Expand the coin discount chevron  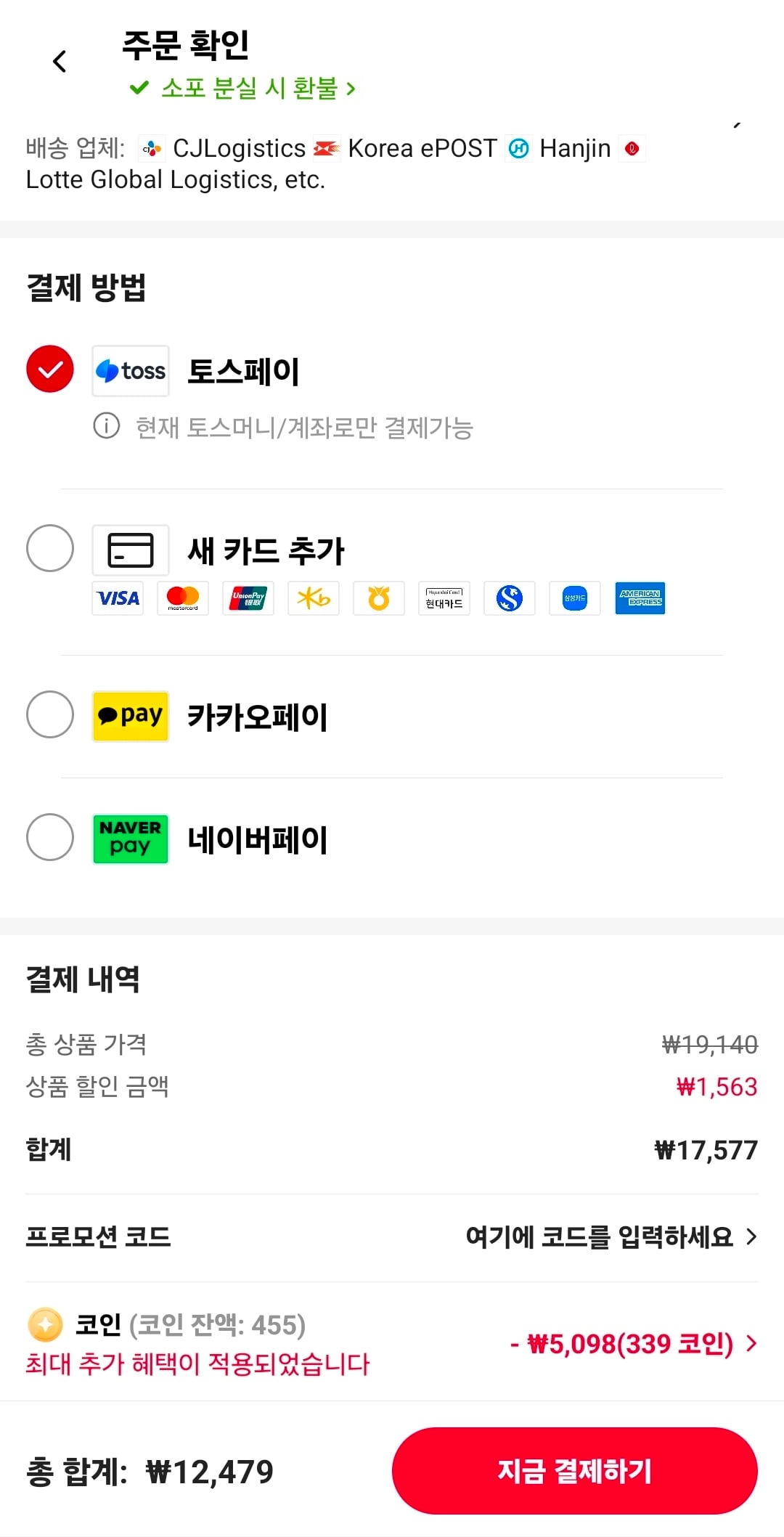pyautogui.click(x=751, y=1344)
